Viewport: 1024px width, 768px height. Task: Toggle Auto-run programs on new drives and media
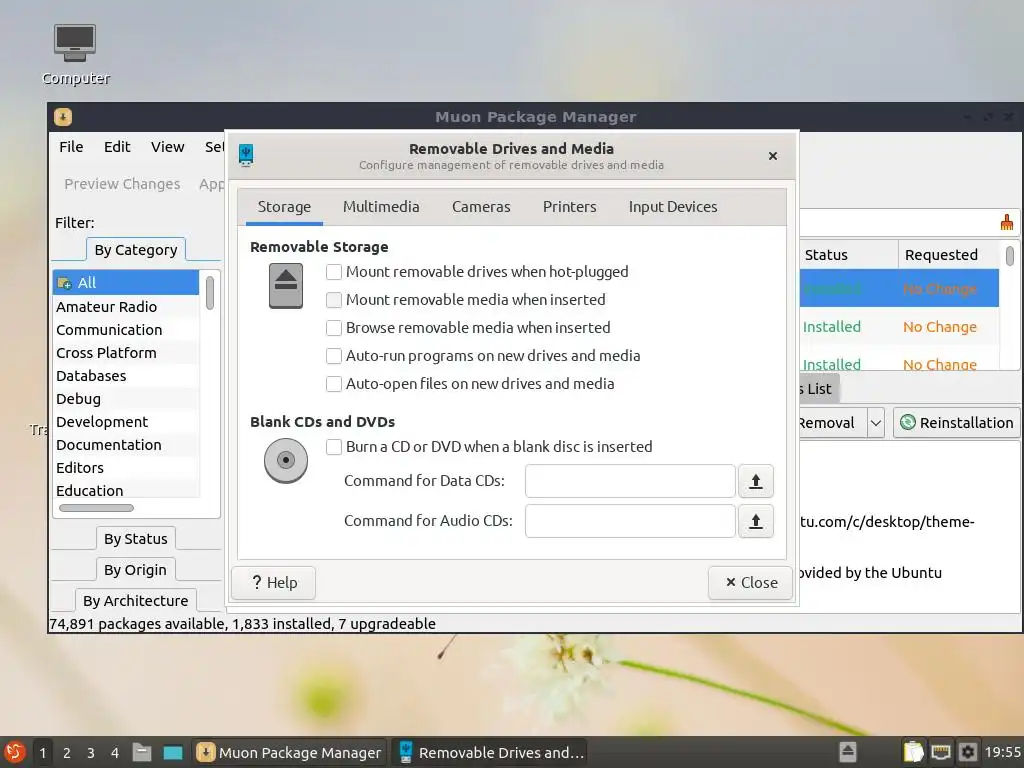click(334, 356)
